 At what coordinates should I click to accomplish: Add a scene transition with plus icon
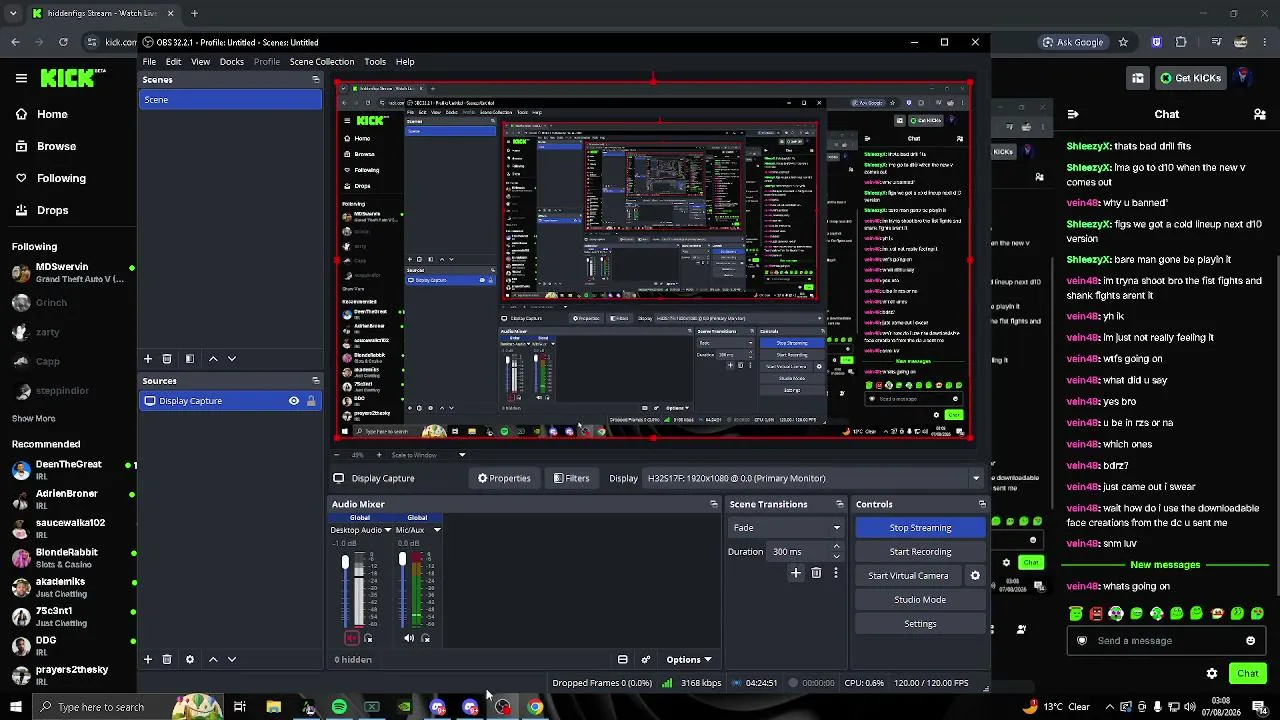click(x=796, y=573)
